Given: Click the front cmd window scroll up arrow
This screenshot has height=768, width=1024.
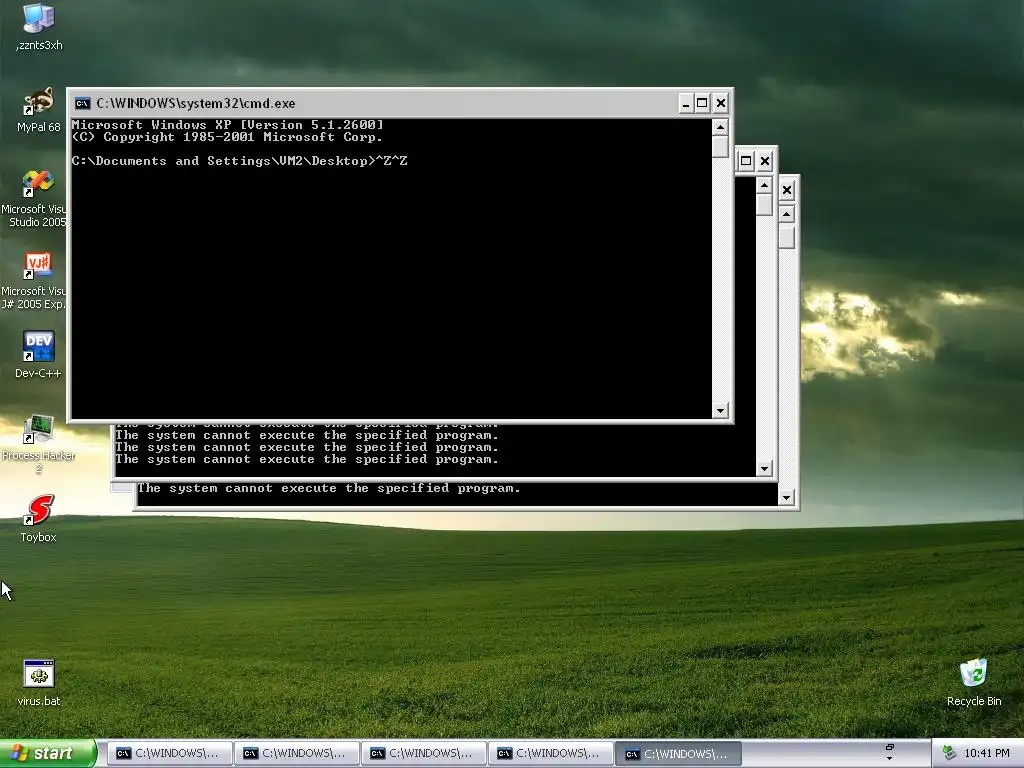Looking at the screenshot, I should click(720, 127).
